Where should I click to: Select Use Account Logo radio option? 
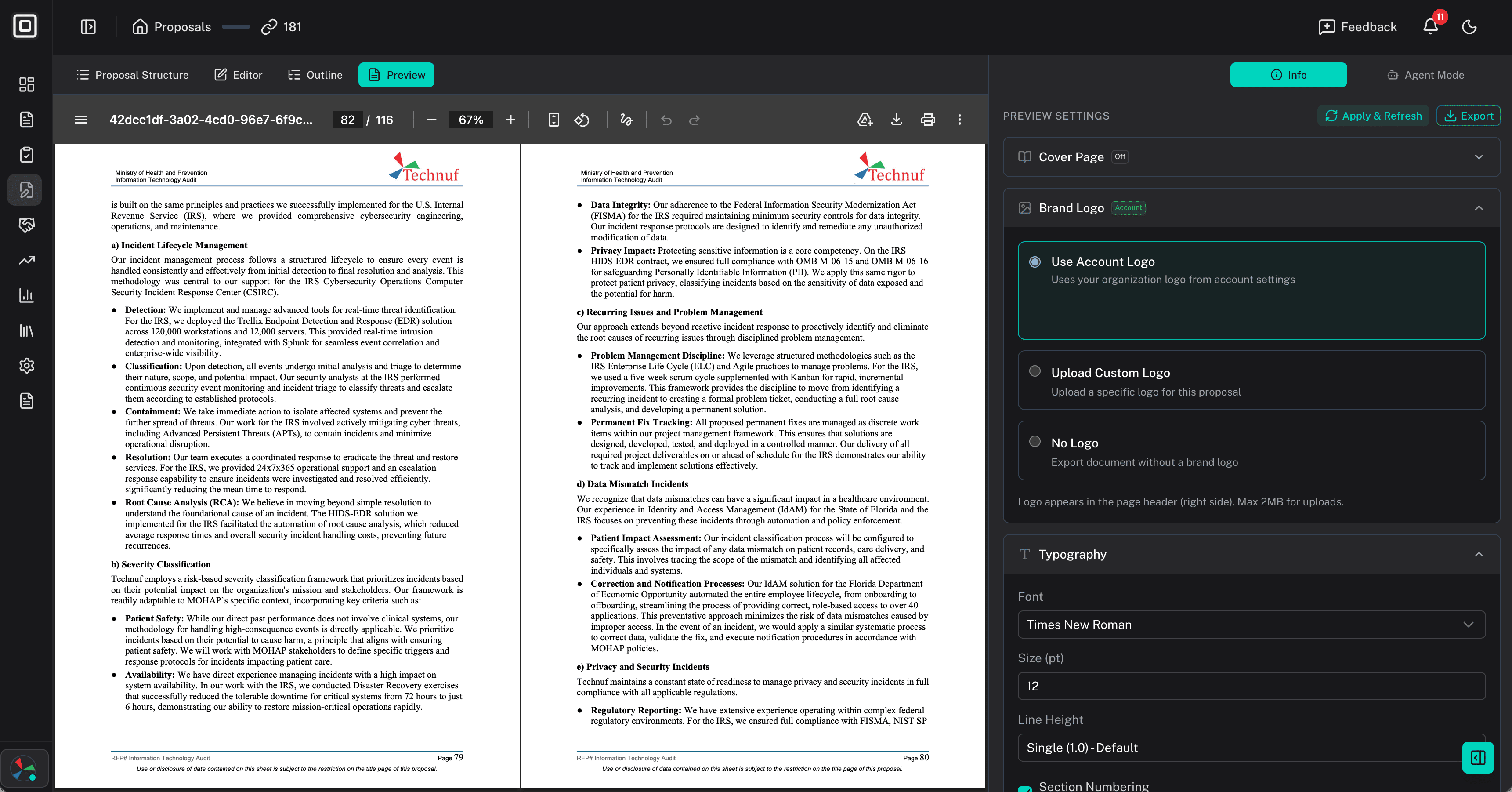click(1035, 262)
